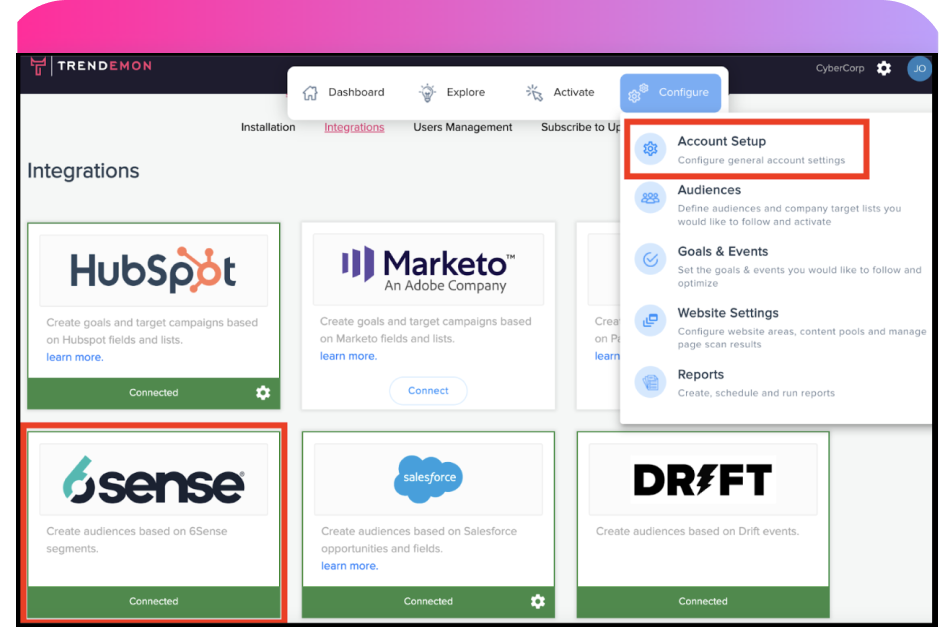Screen dimensions: 948x627
Task: Choose Audiences from Configure menu
Action: click(x=778, y=205)
